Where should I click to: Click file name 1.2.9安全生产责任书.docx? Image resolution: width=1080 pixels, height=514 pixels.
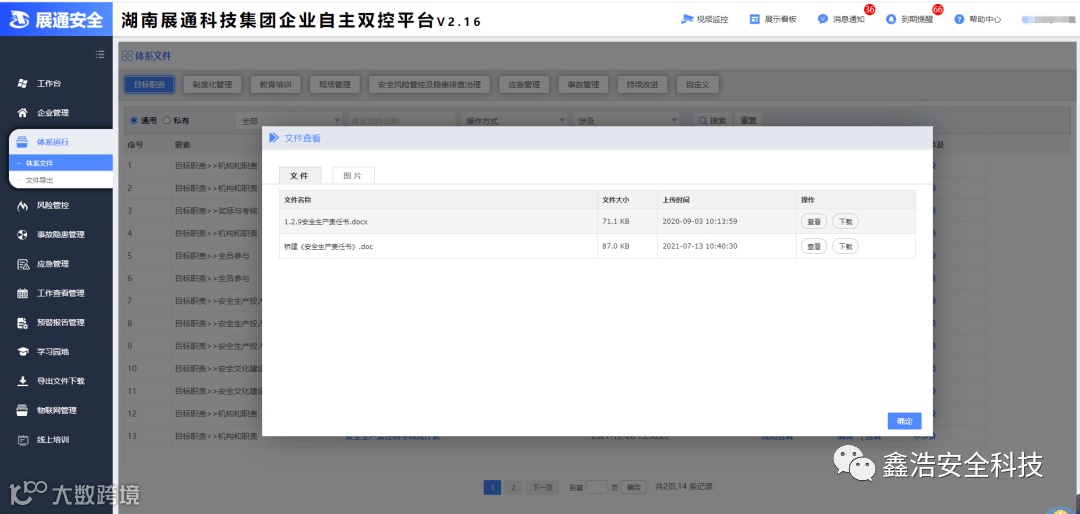click(x=326, y=222)
